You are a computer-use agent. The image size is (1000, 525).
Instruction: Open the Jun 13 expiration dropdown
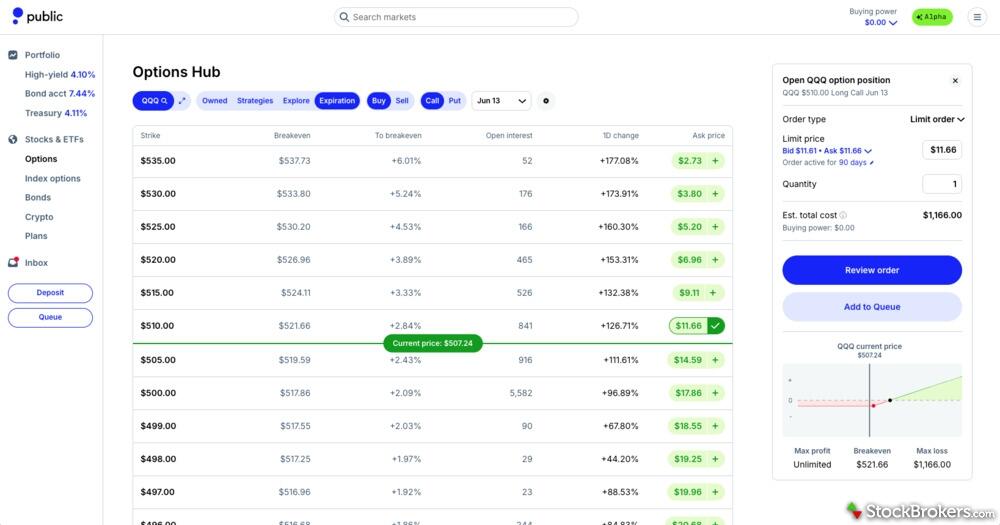501,101
